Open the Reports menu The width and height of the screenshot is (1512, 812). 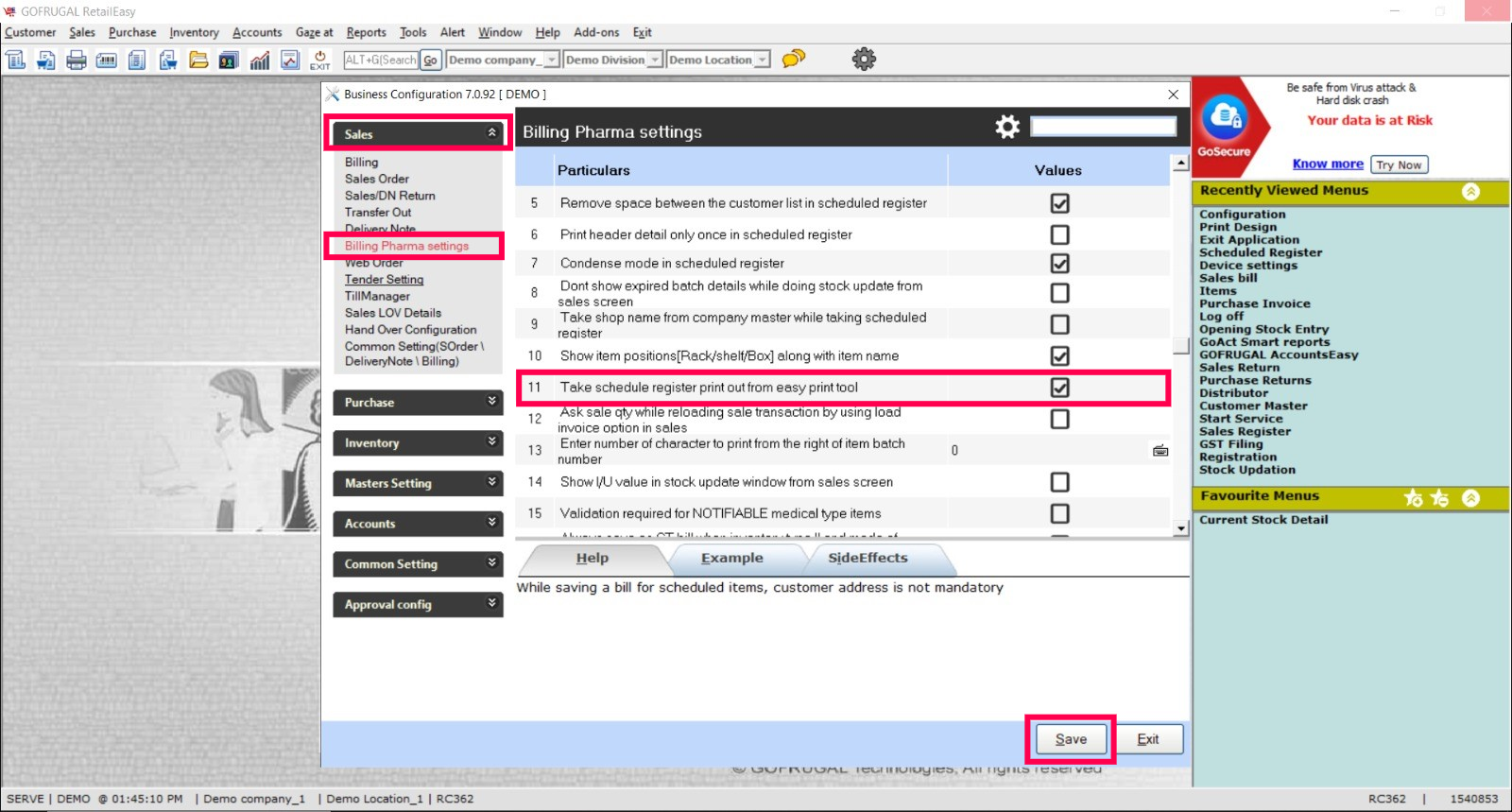click(x=366, y=32)
